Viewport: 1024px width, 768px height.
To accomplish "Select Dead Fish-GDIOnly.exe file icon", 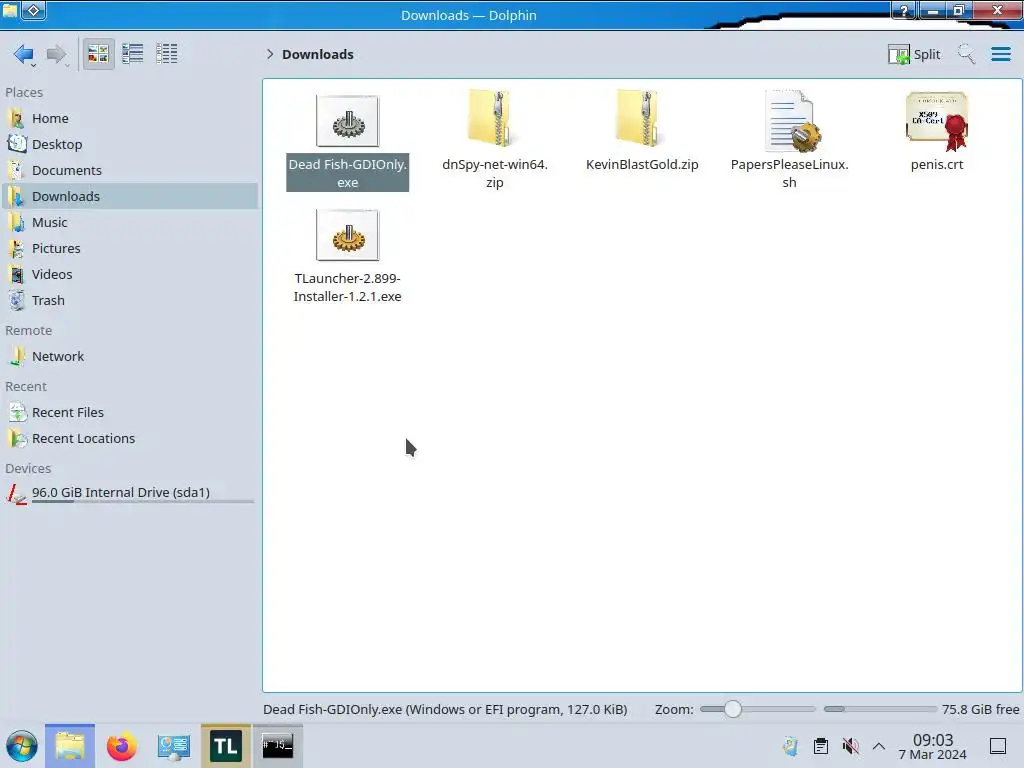I will click(x=347, y=121).
